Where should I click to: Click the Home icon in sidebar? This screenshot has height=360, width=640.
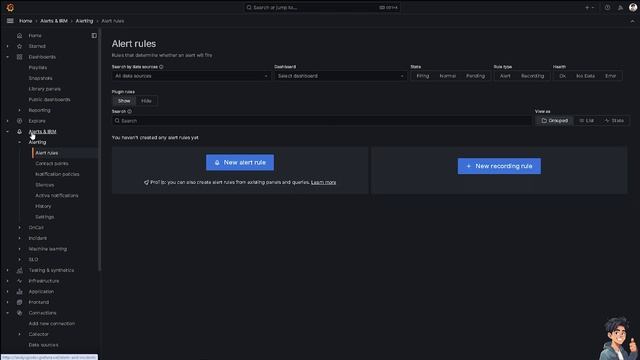(x=19, y=36)
